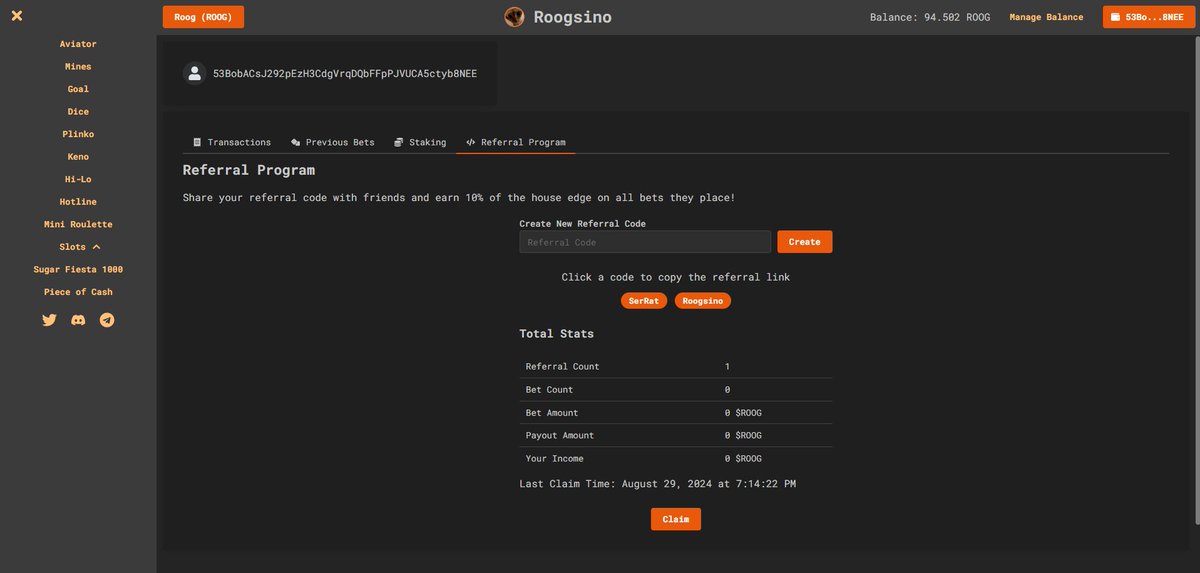1200x573 pixels.
Task: Open the Twitter social icon
Action: point(49,320)
